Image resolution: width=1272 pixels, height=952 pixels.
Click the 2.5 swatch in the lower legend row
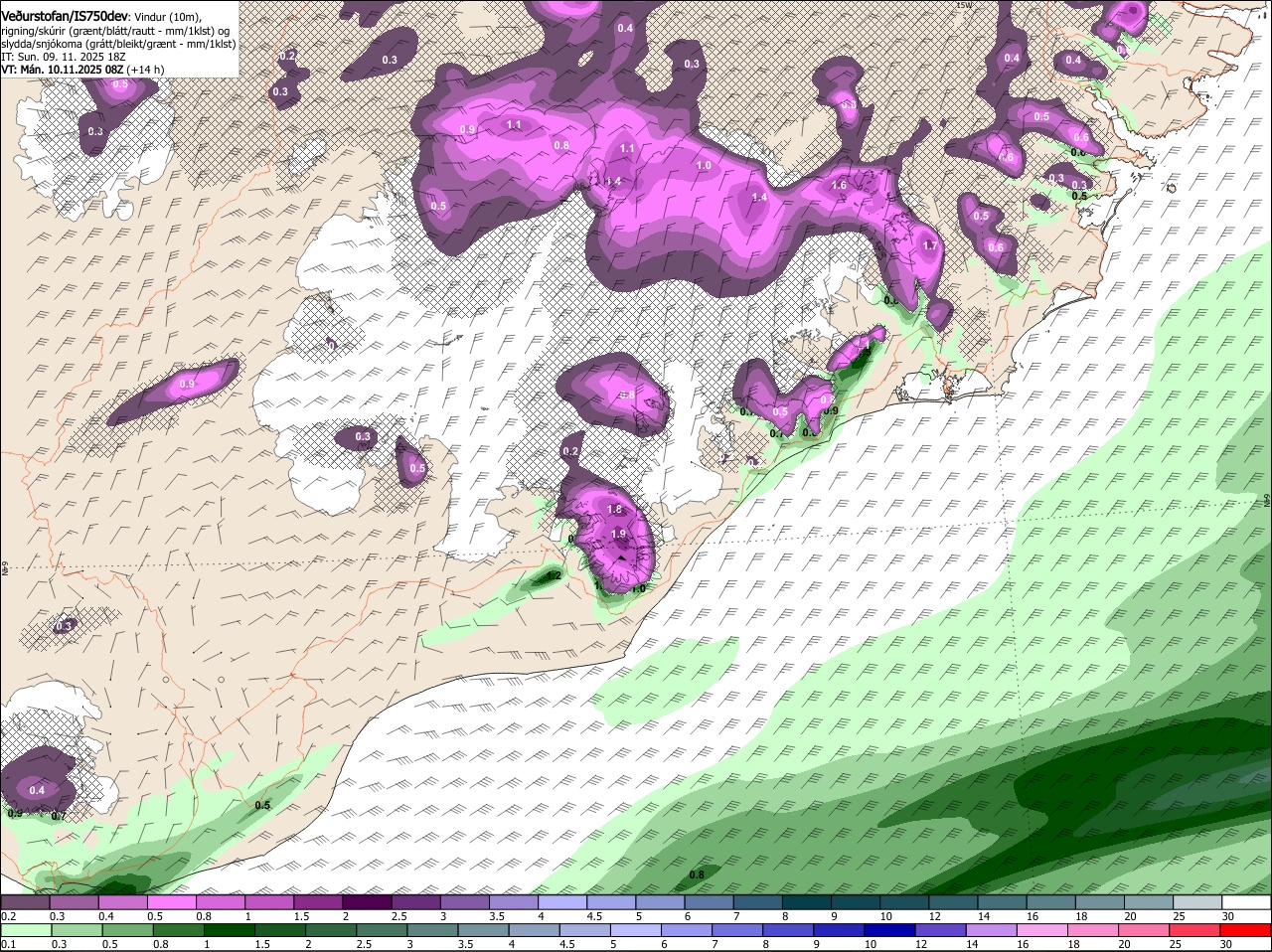click(x=383, y=930)
